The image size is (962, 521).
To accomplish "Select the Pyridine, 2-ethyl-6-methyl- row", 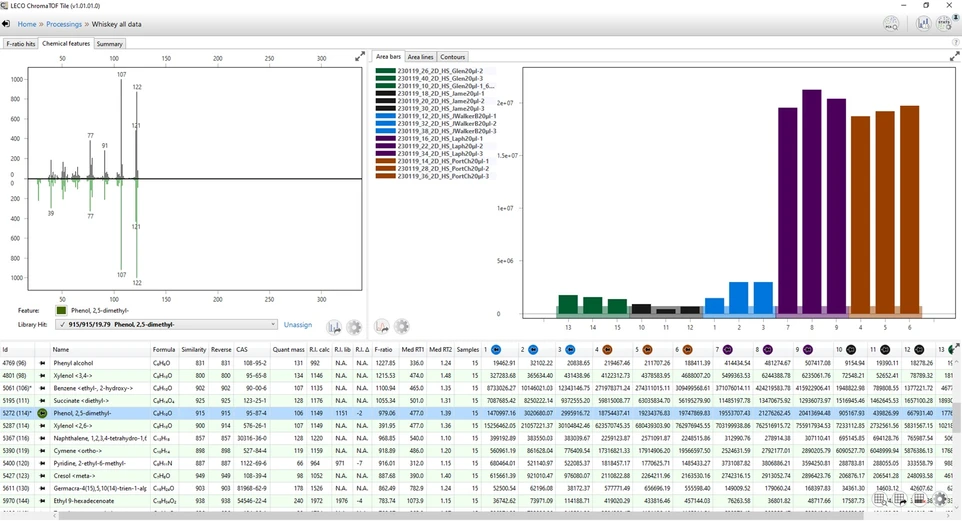I will (x=476, y=463).
